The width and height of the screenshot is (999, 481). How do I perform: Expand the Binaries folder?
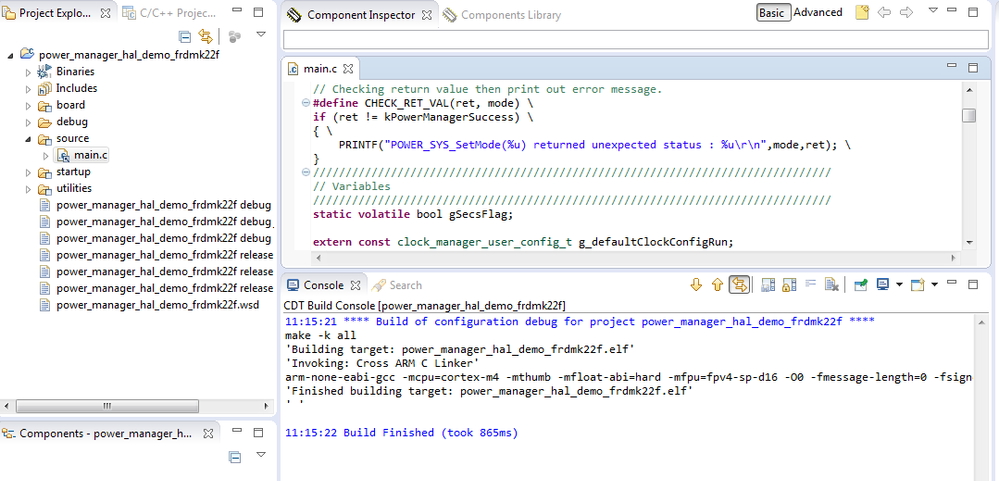click(x=28, y=72)
